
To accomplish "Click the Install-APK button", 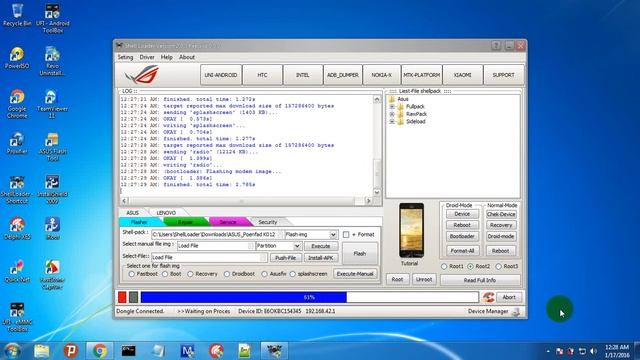I will click(x=321, y=258).
